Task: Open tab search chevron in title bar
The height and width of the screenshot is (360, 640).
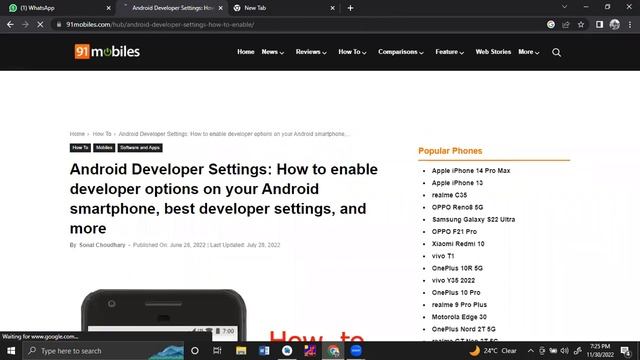Action: click(x=564, y=7)
